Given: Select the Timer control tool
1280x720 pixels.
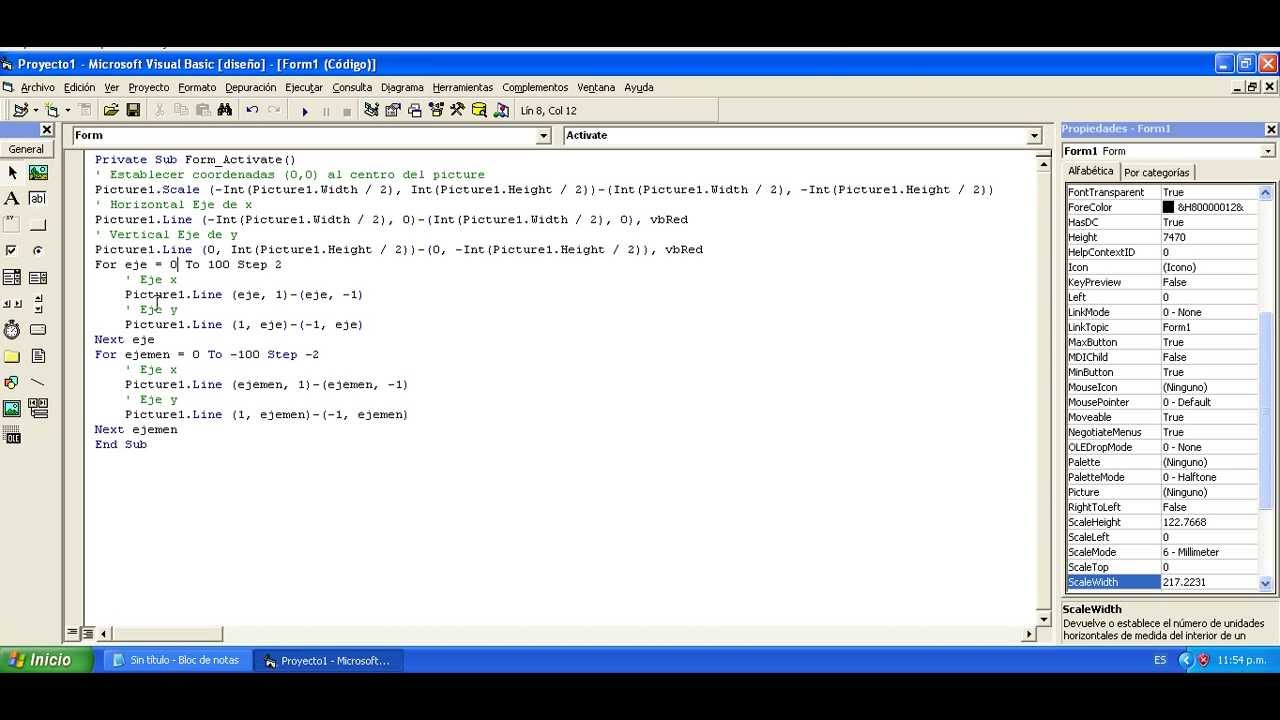Looking at the screenshot, I should 12,330.
